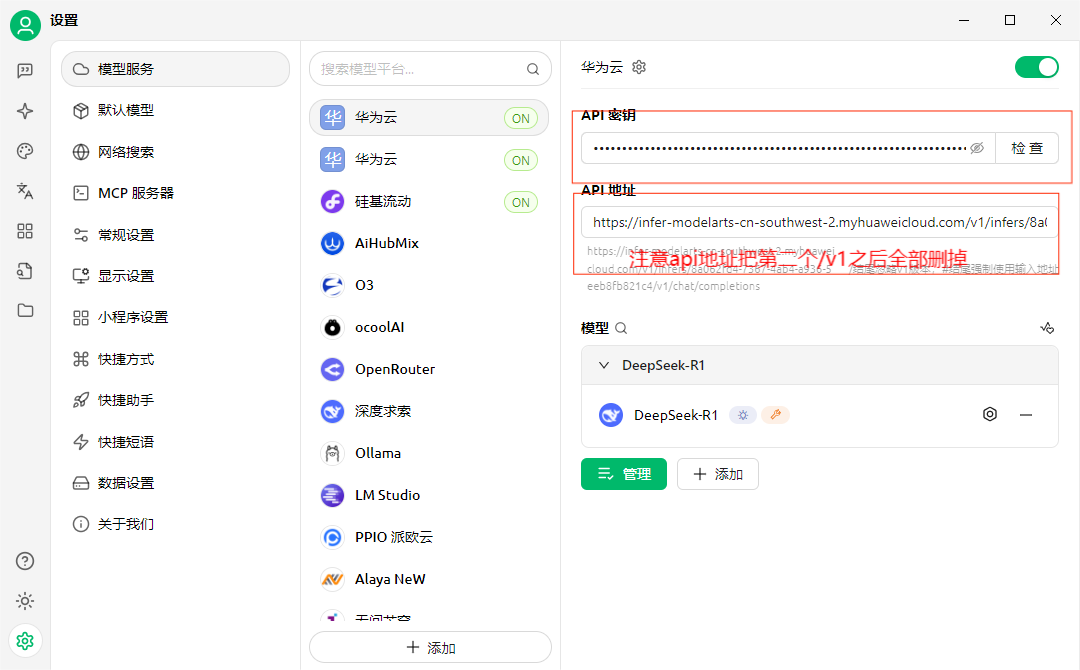This screenshot has height=670, width=1080.
Task: Click the 检查 API key button
Action: (x=1027, y=148)
